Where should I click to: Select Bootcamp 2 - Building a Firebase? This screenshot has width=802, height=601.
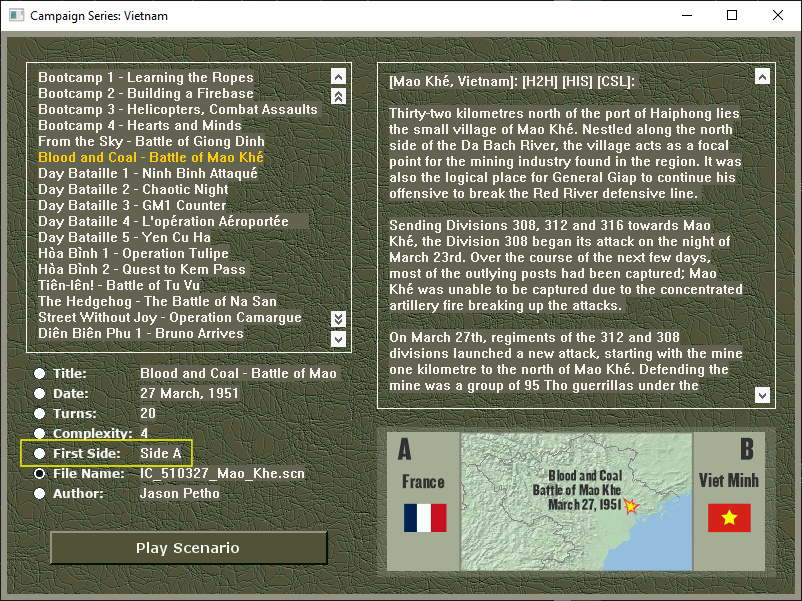click(146, 93)
